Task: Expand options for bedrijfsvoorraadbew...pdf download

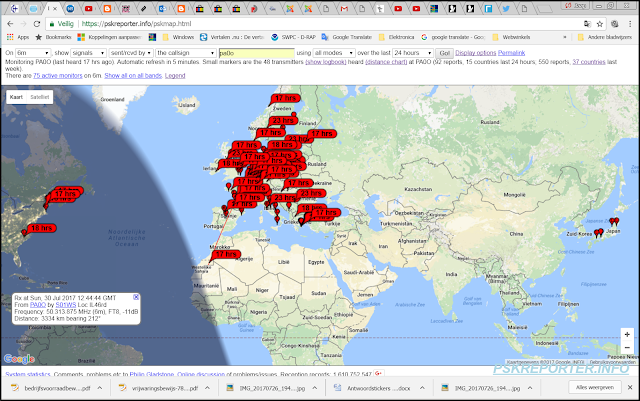Action: (100, 388)
